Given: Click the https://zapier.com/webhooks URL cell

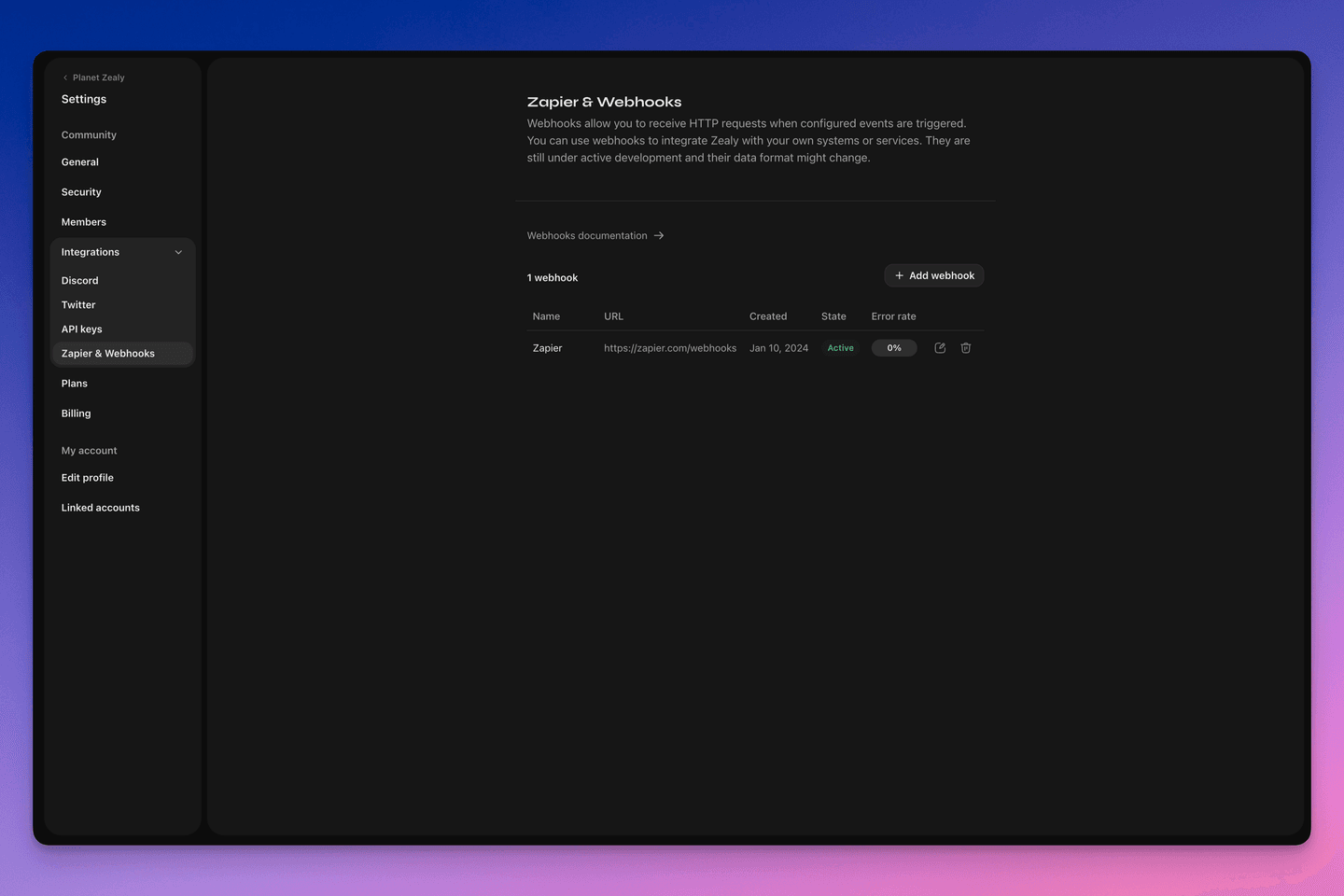Looking at the screenshot, I should (x=670, y=348).
